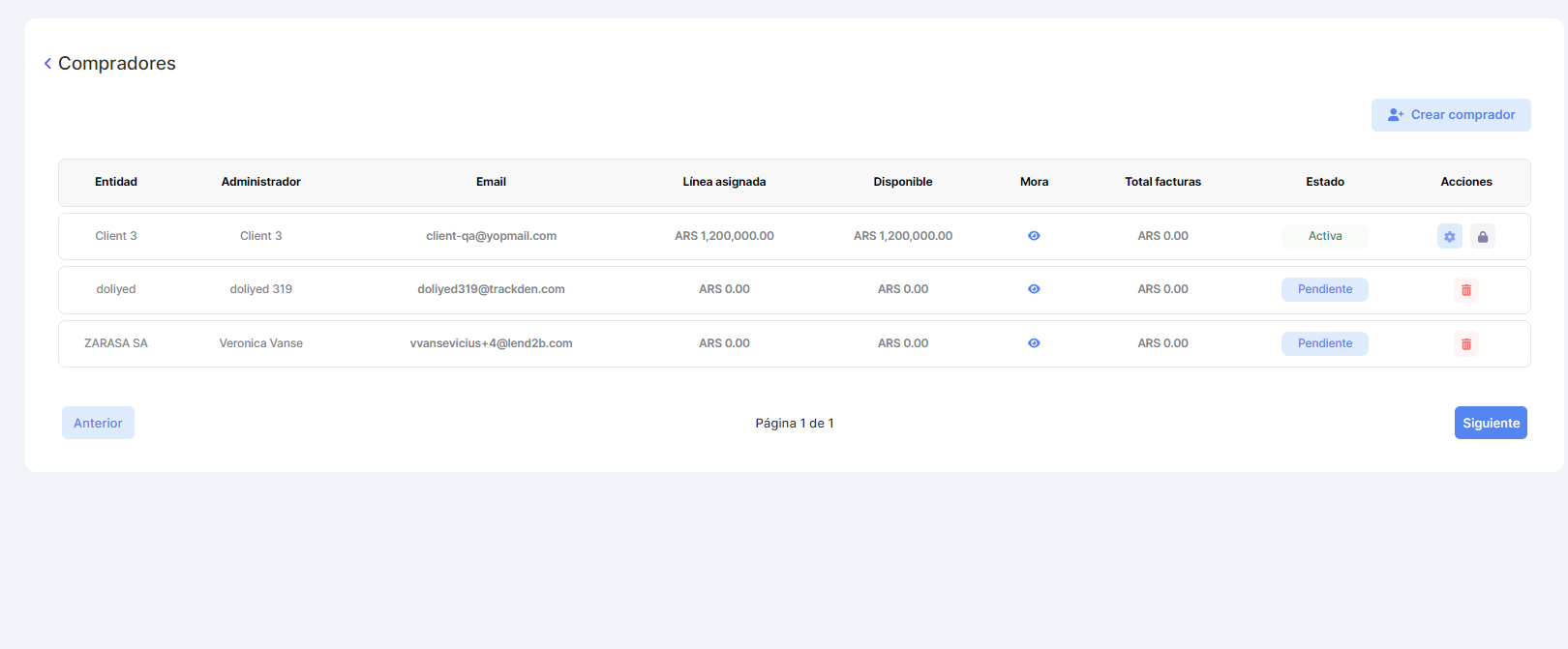Open settings gear for Client 3
This screenshot has height=649, width=1568.
coord(1449,237)
